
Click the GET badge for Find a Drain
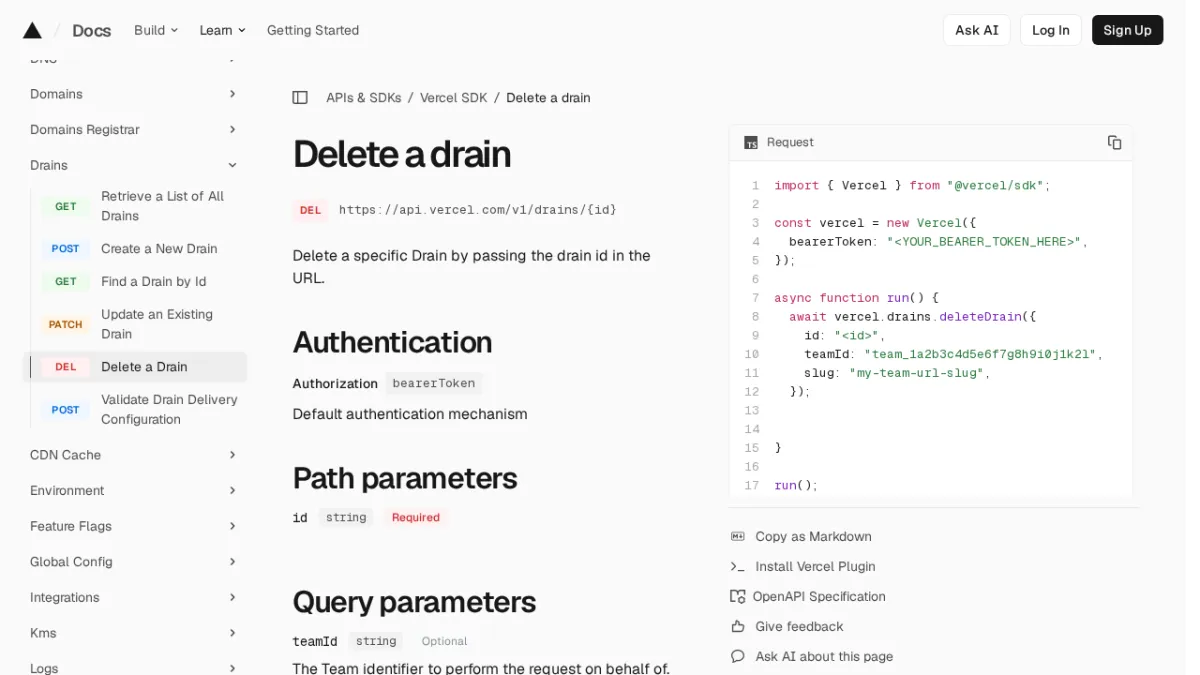[66, 282]
